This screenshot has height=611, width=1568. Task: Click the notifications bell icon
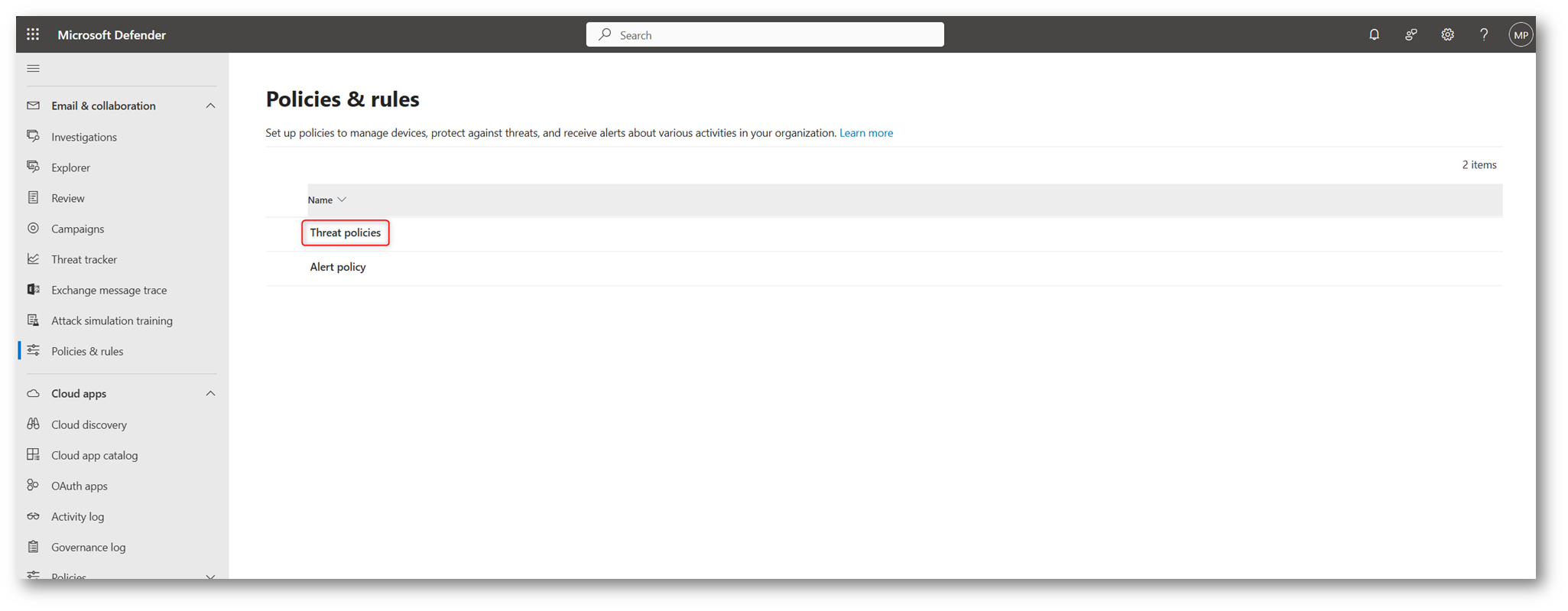pyautogui.click(x=1374, y=34)
